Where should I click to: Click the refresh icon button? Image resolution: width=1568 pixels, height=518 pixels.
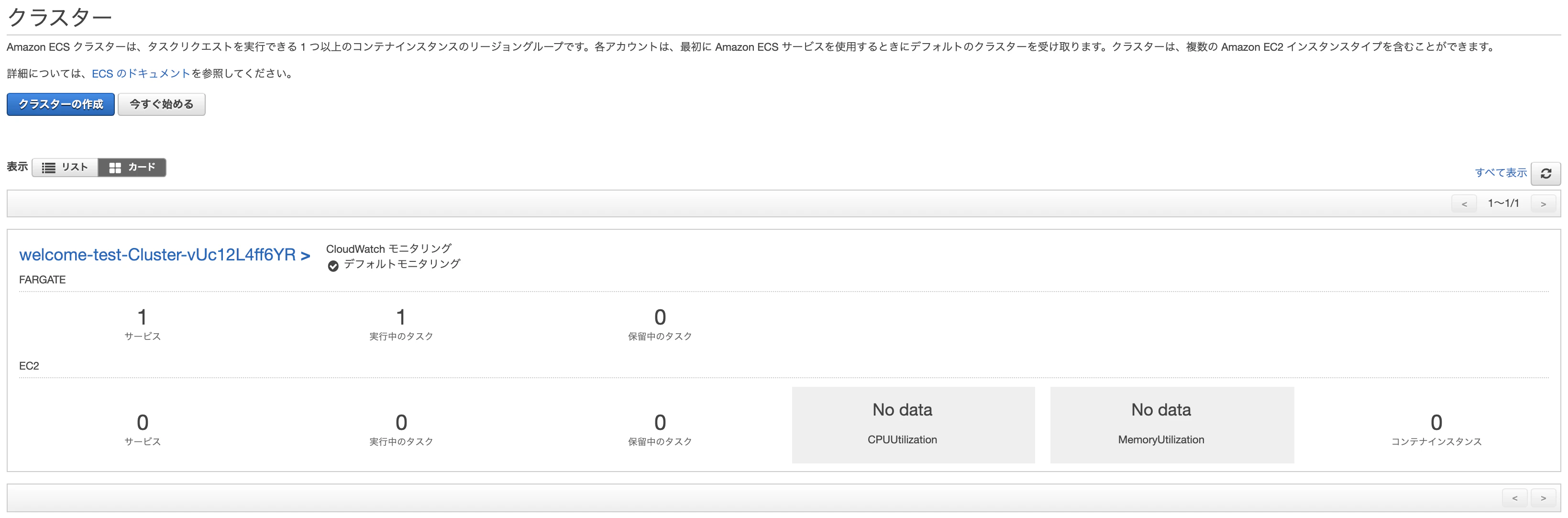tap(1546, 174)
